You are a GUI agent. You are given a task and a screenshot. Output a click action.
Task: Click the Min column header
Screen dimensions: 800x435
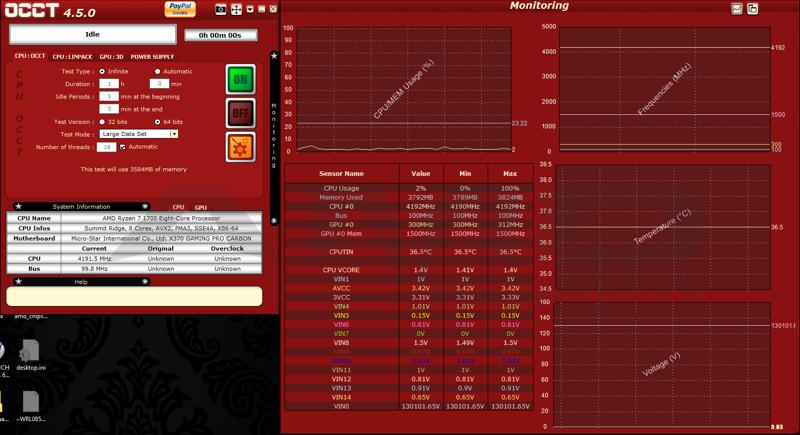pos(465,173)
